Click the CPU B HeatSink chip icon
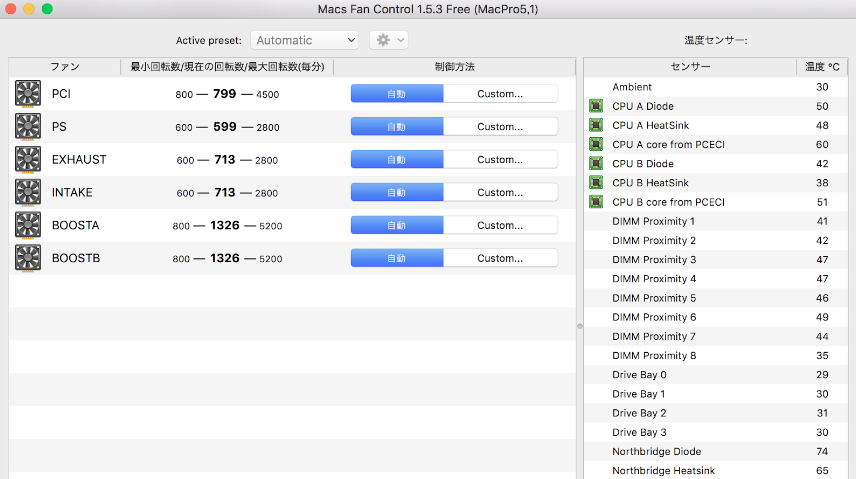 click(x=596, y=183)
